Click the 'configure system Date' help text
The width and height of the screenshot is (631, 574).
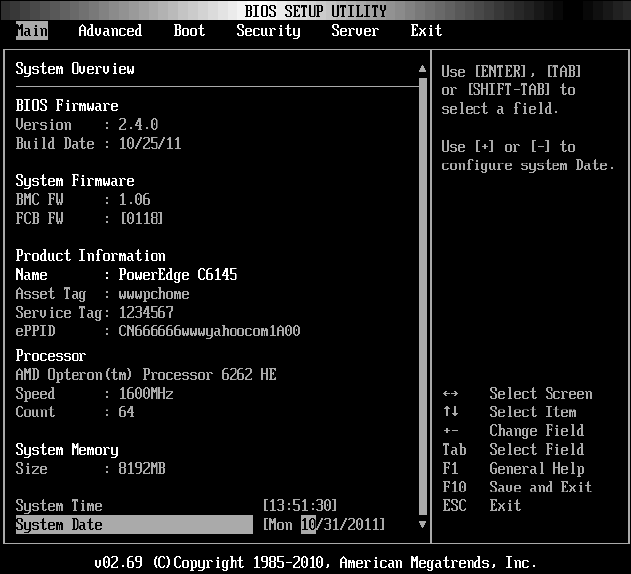pyautogui.click(x=528, y=165)
